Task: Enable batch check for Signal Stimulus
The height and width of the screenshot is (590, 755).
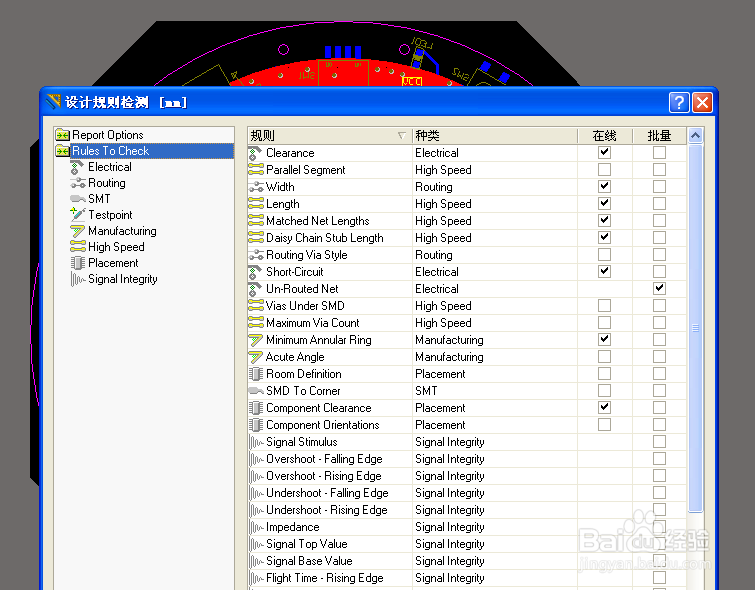Action: pos(659,442)
